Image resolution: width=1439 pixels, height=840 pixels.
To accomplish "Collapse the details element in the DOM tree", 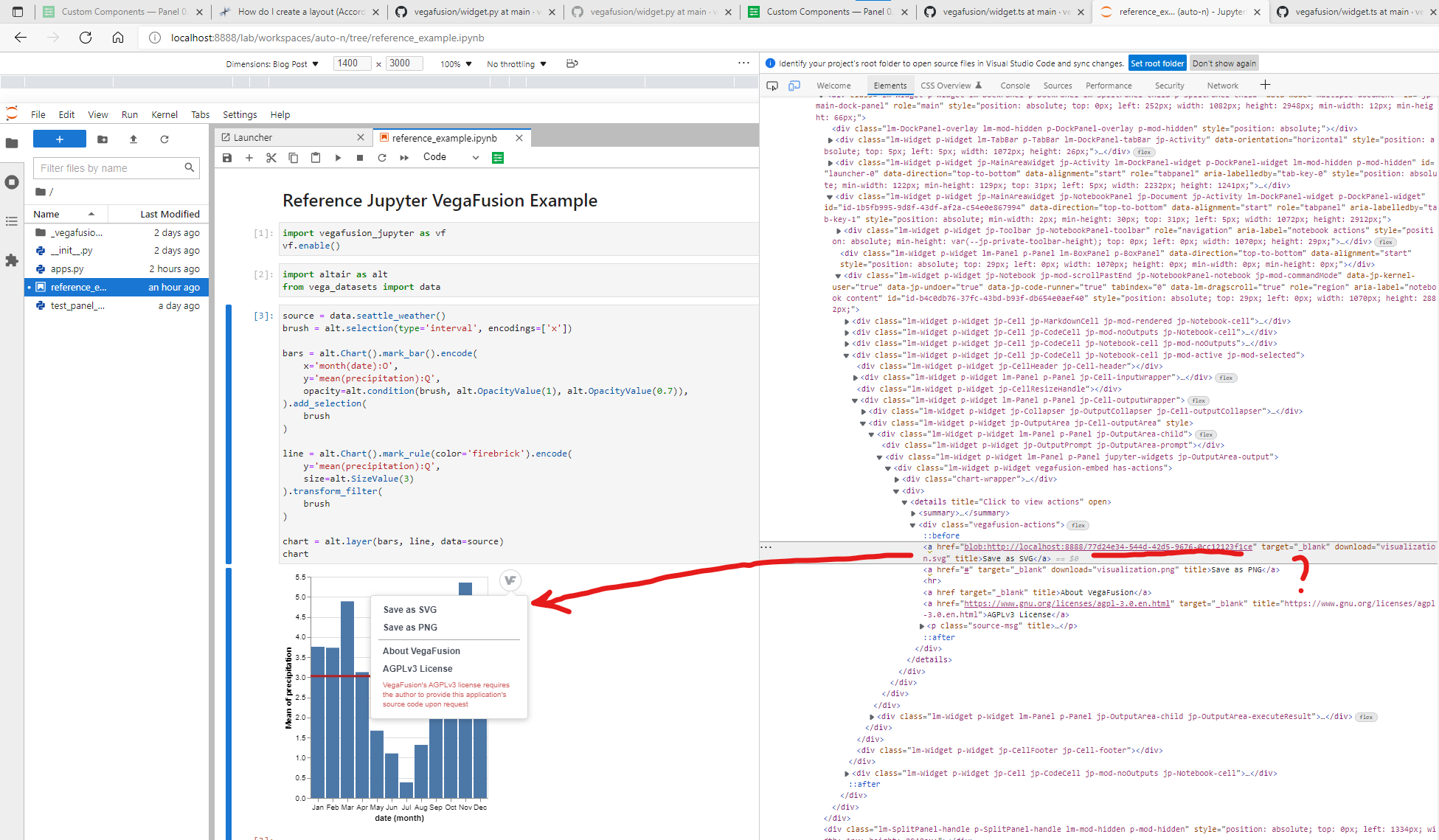I will click(x=904, y=502).
